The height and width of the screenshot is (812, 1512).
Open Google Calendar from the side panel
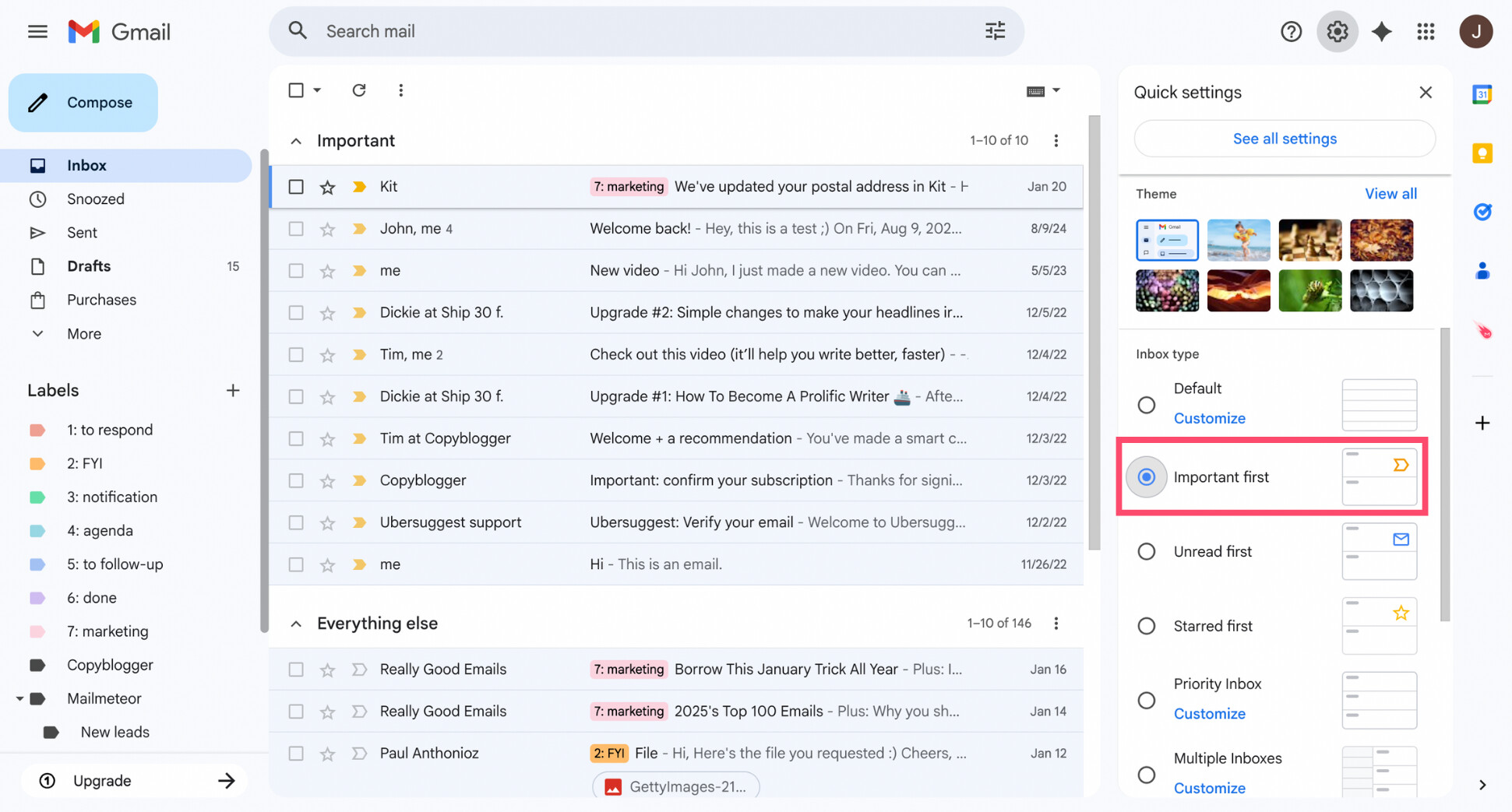[x=1482, y=93]
